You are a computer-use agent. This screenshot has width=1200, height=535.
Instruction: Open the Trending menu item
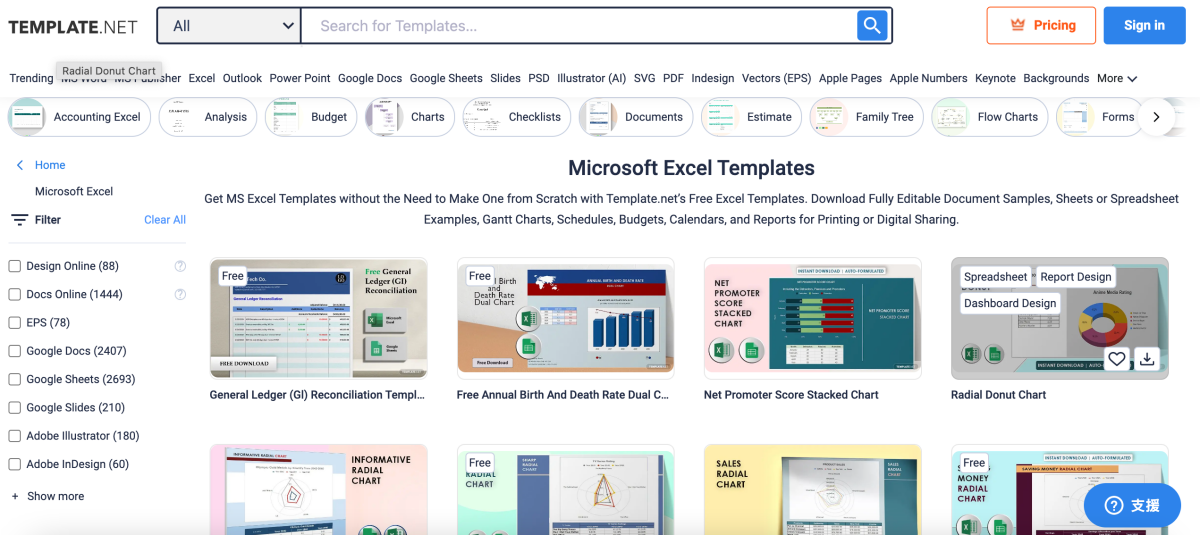click(31, 78)
